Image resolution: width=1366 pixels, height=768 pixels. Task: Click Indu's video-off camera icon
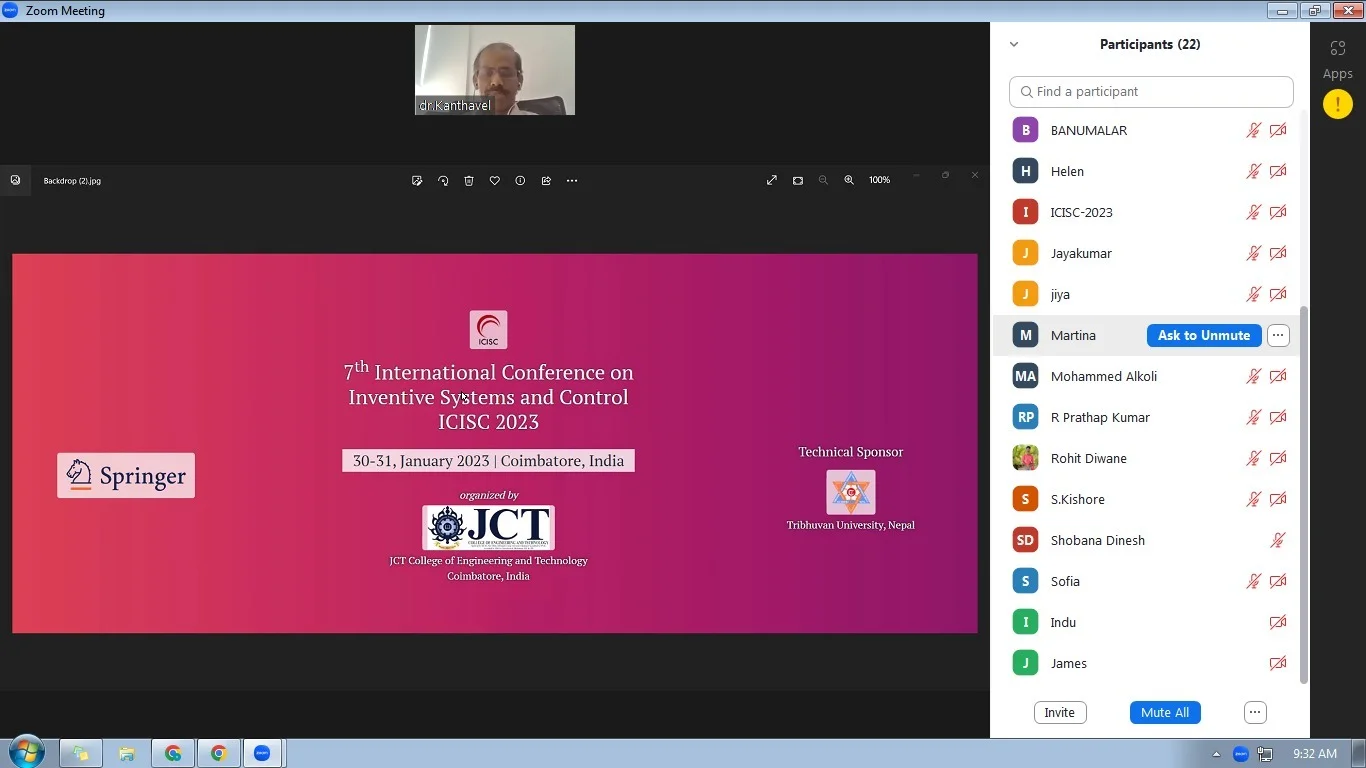point(1278,622)
